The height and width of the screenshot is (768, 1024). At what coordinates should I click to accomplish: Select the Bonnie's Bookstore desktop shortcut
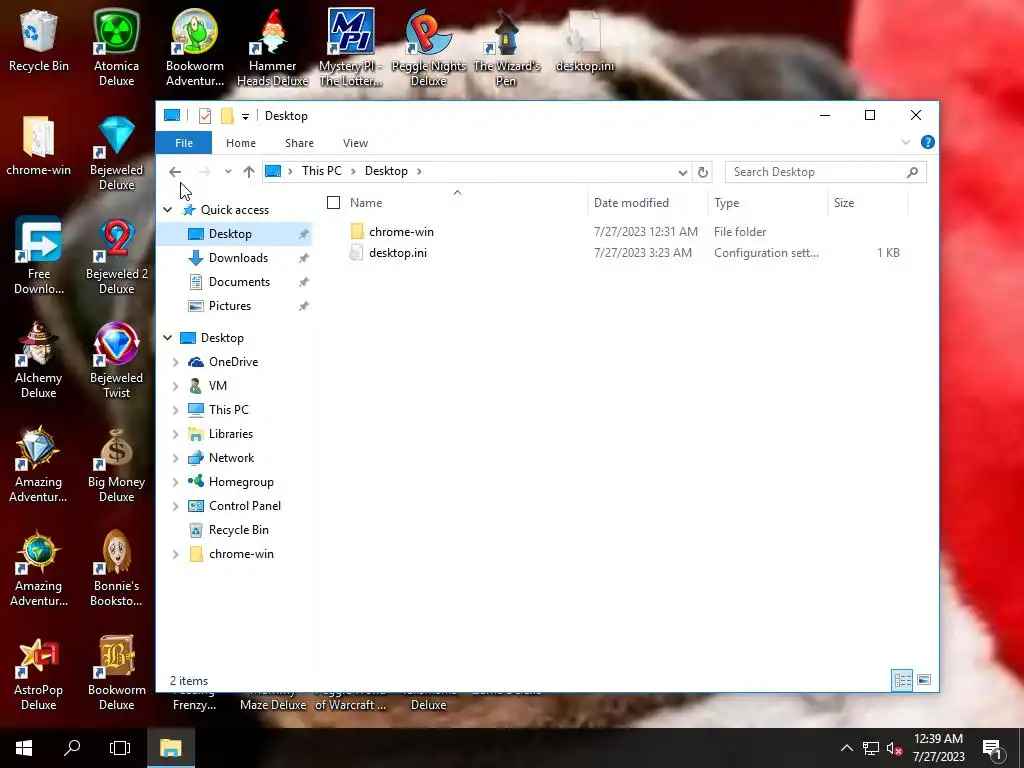(116, 568)
